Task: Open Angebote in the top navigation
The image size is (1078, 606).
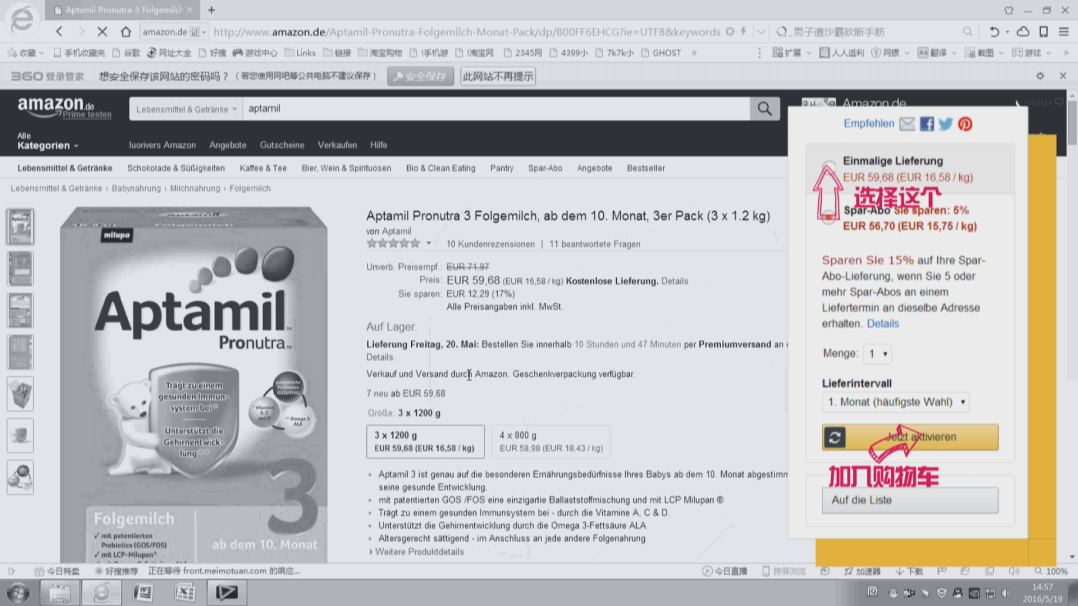Action: 228,145
